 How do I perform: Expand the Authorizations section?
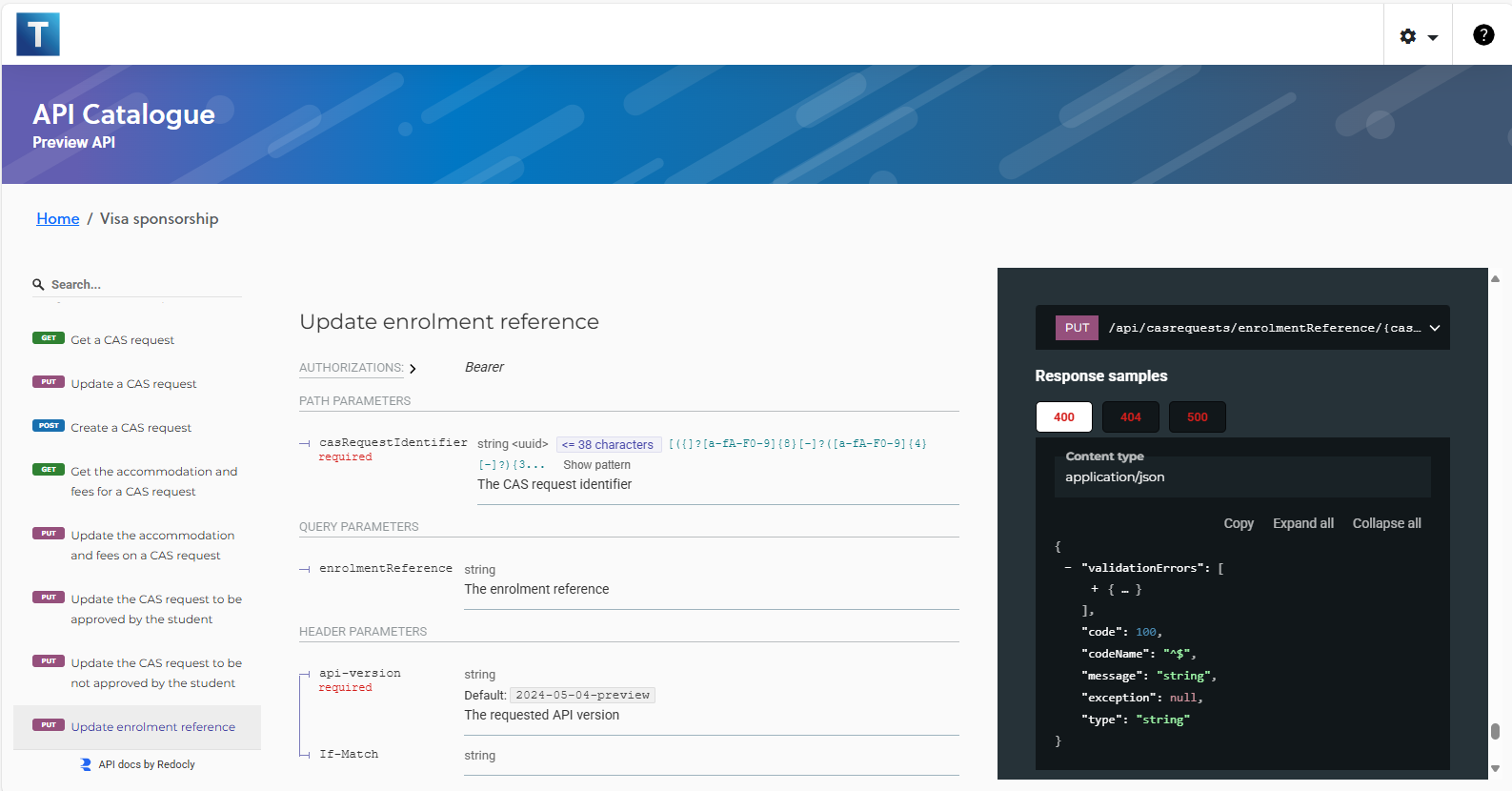pos(357,368)
